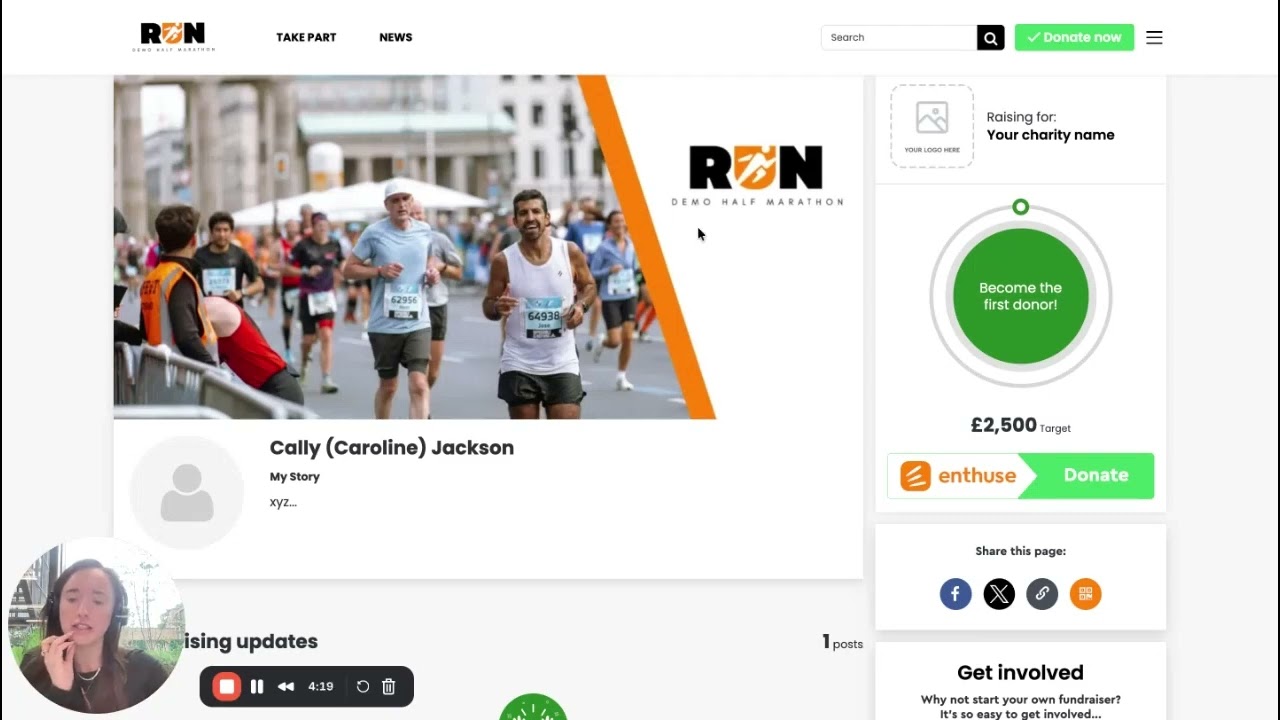Rewind the recording with the back arrows
Image resolution: width=1280 pixels, height=720 pixels.
pyautogui.click(x=286, y=687)
